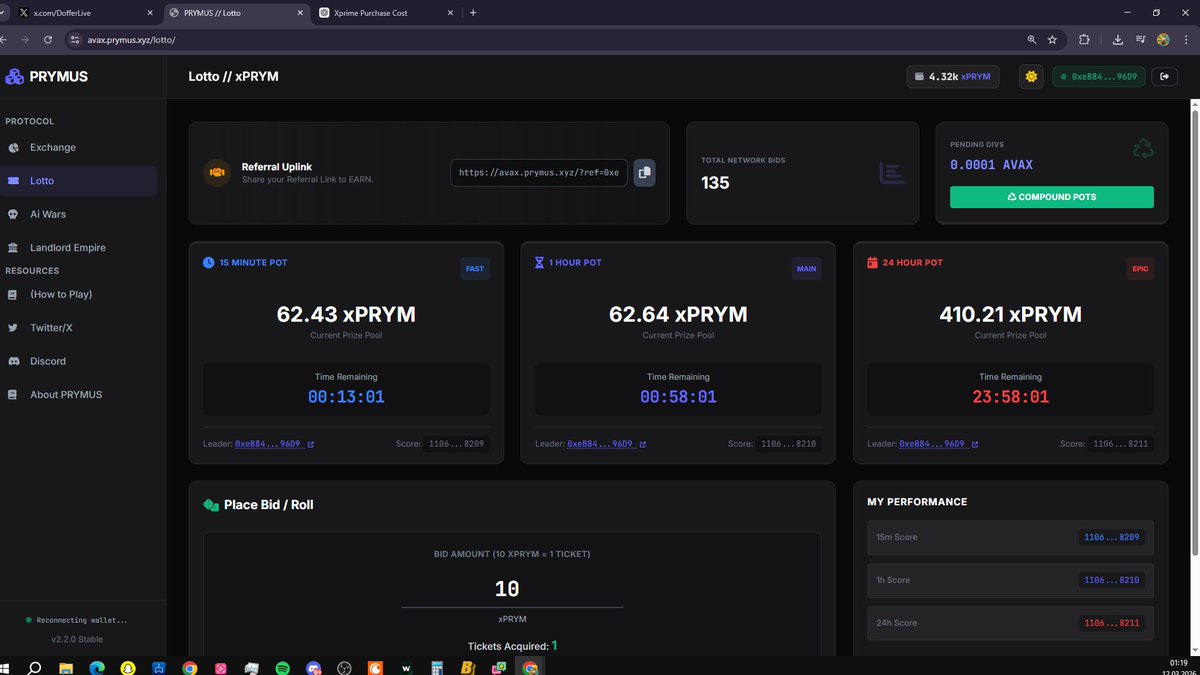Click the EPIC badge on 24 hour pot
The height and width of the screenshot is (675, 1200).
click(x=1139, y=268)
